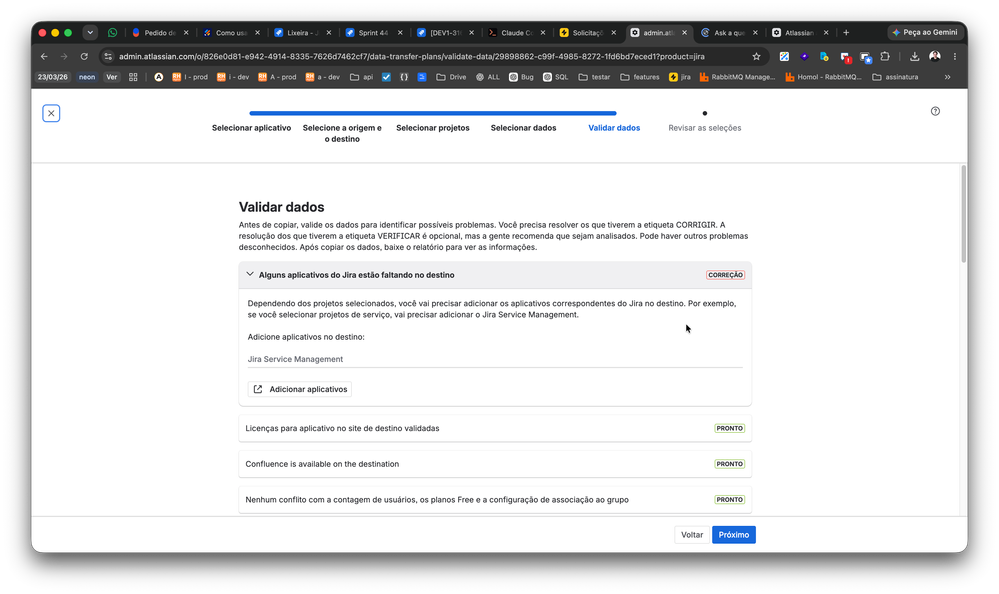Open the user profile avatar in toolbar
Viewport: 999px width, 594px height.
tap(935, 57)
